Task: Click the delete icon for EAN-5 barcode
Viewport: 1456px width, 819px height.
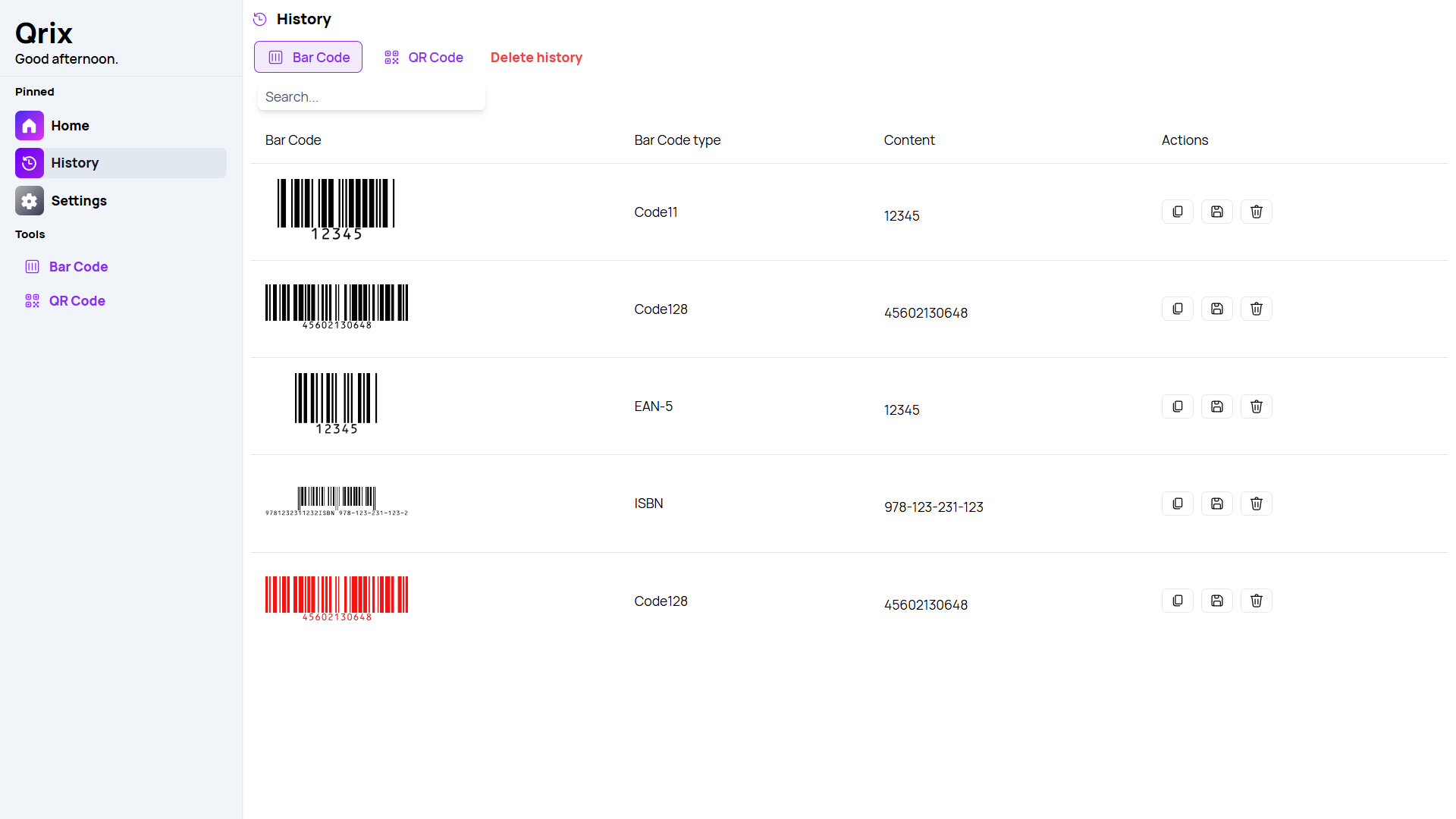Action: 1256,406
